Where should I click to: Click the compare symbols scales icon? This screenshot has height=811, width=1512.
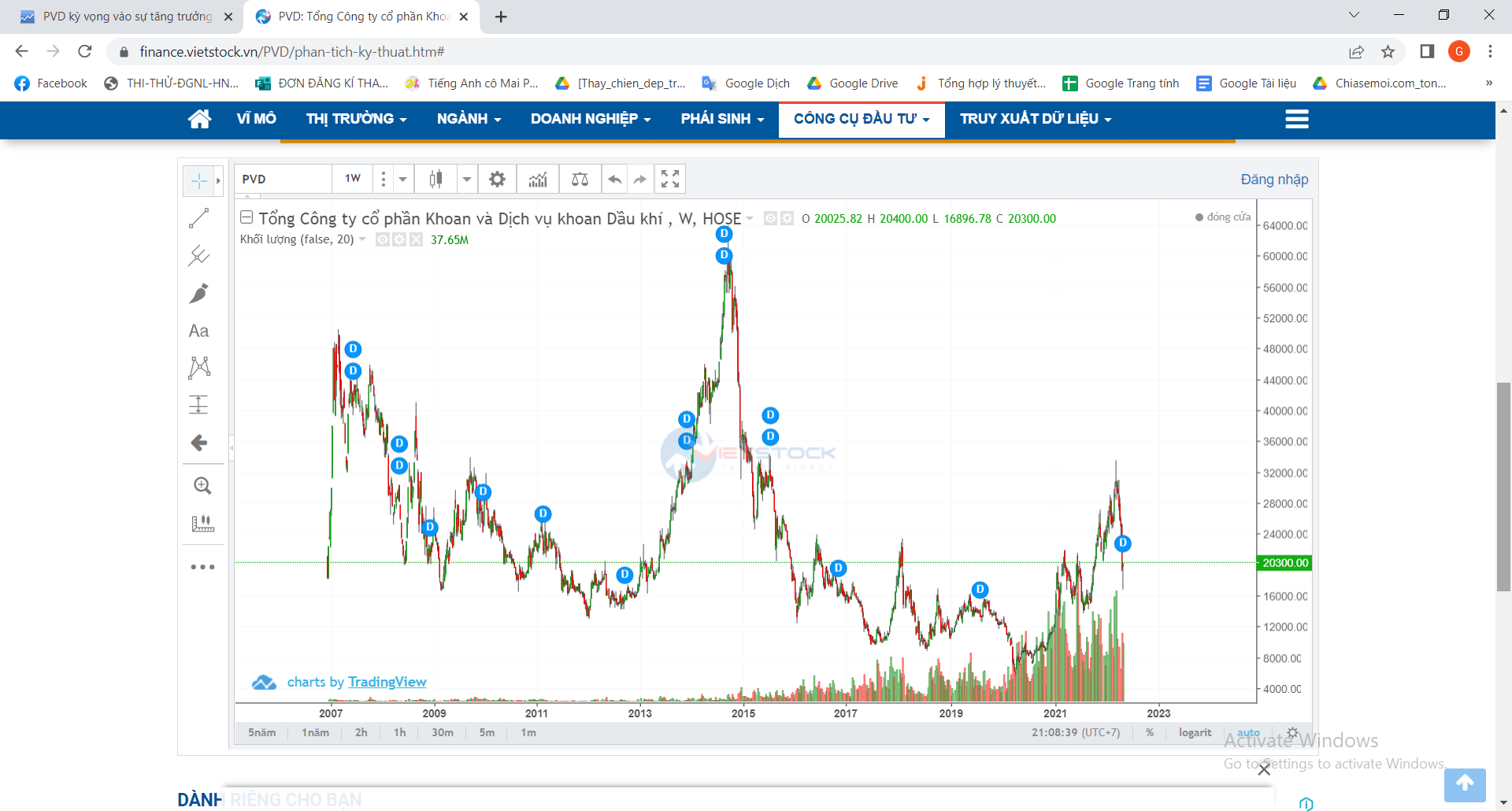[x=580, y=180]
